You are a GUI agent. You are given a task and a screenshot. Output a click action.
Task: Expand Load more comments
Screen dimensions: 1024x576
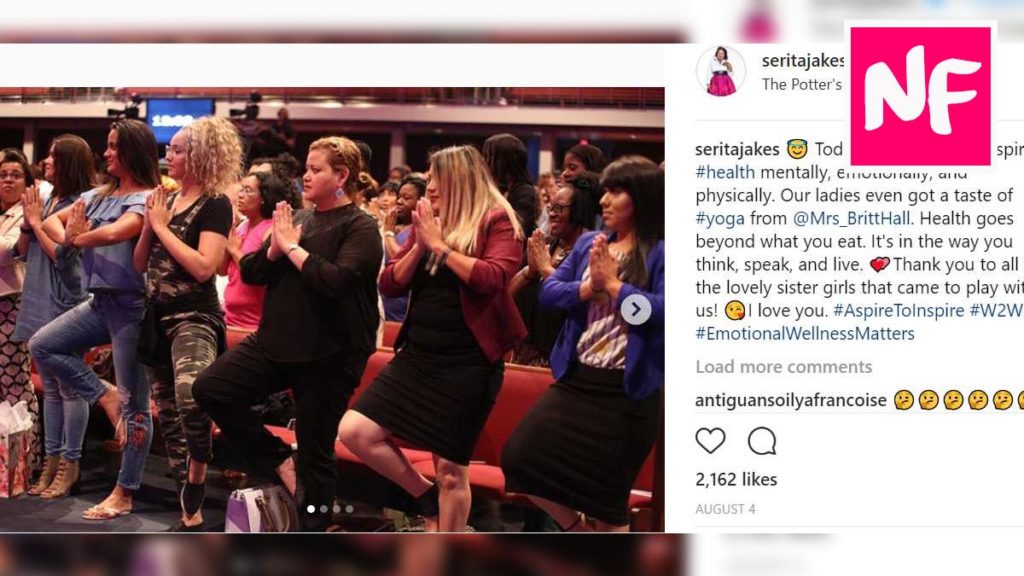click(x=784, y=366)
